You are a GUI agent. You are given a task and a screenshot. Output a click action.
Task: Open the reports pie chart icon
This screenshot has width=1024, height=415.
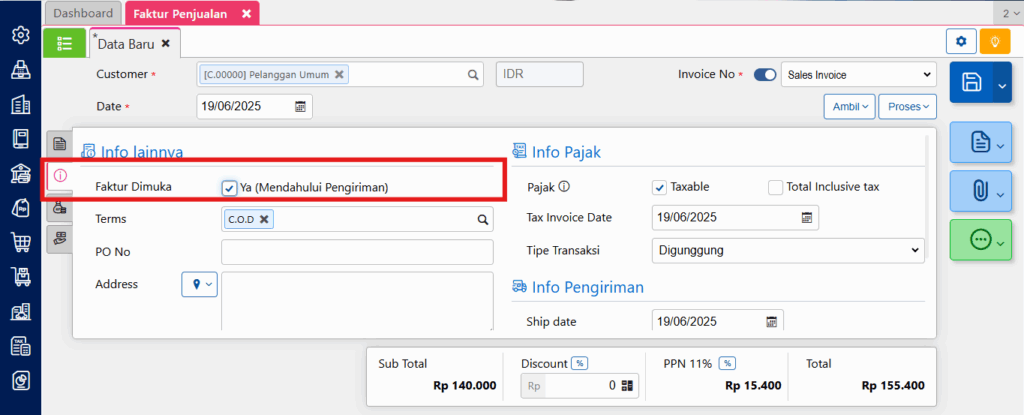coord(21,381)
